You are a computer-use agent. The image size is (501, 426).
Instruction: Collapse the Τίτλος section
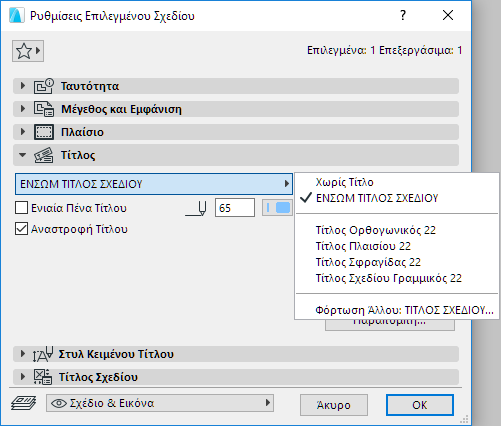tap(22, 155)
